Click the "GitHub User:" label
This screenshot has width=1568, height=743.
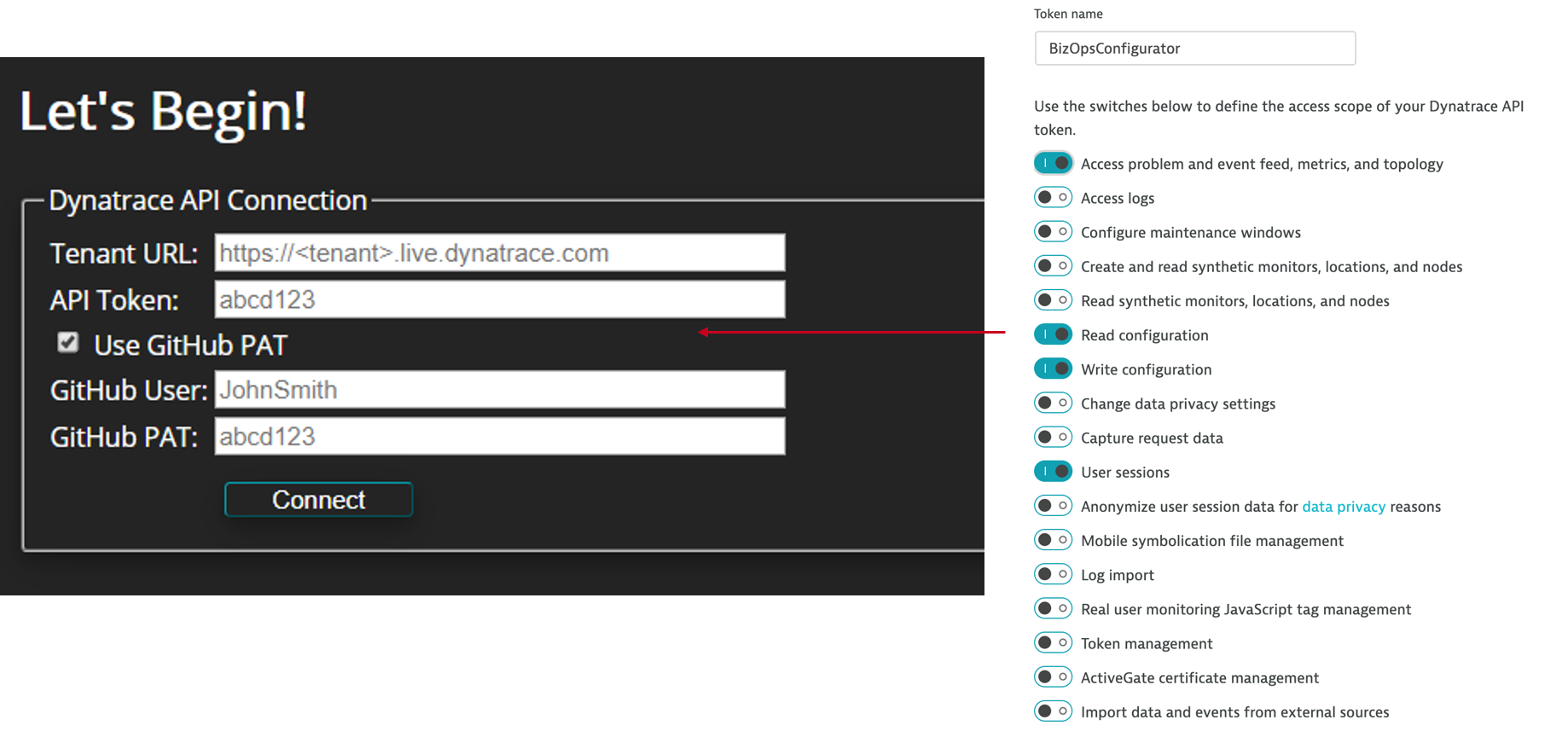coord(129,390)
